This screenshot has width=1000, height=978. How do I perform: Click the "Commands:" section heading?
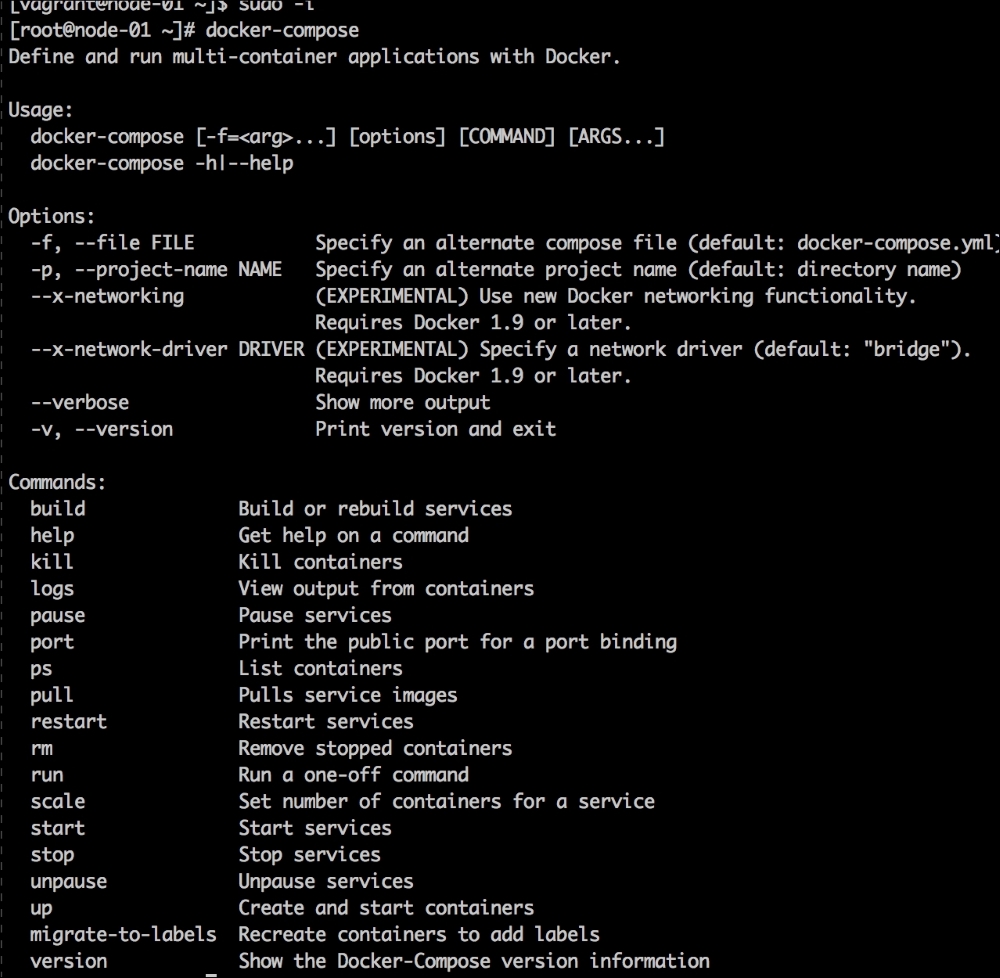point(57,483)
